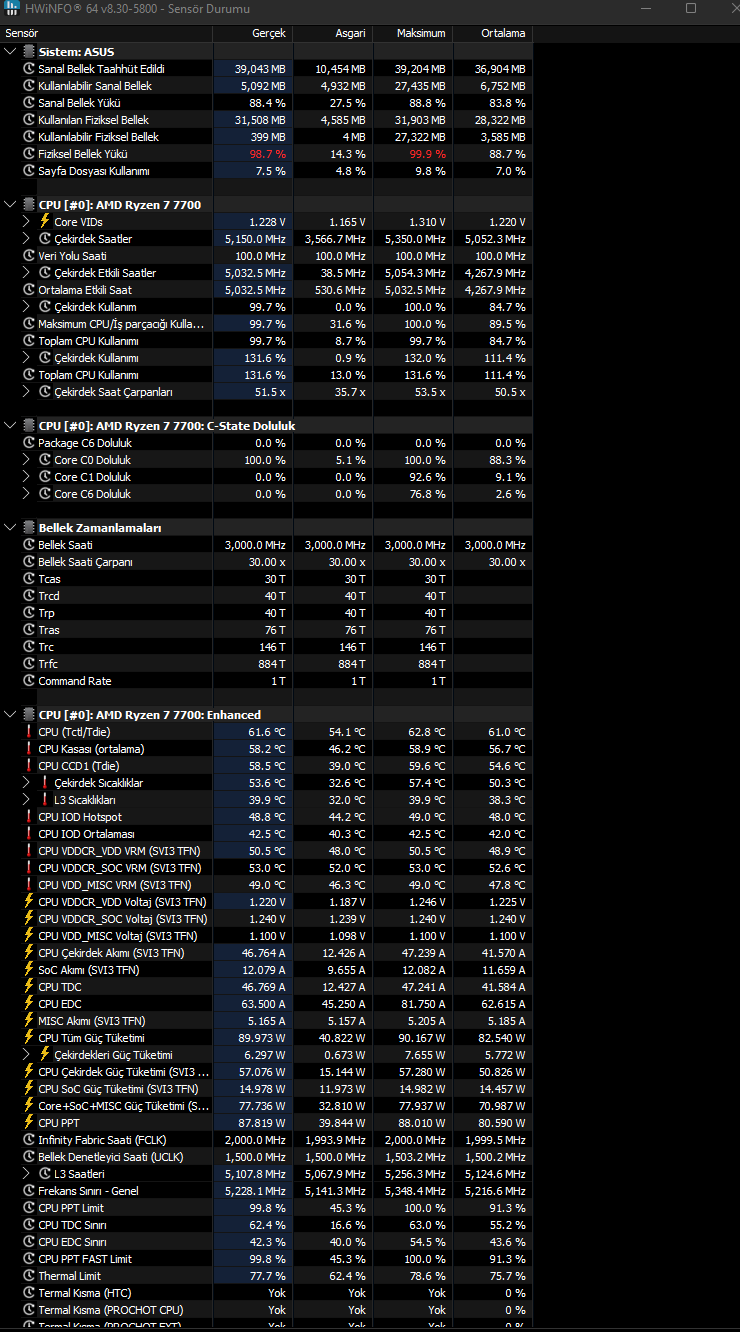
Task: Select the CPU PPT FAST Limit row label
Action: coord(85,1259)
